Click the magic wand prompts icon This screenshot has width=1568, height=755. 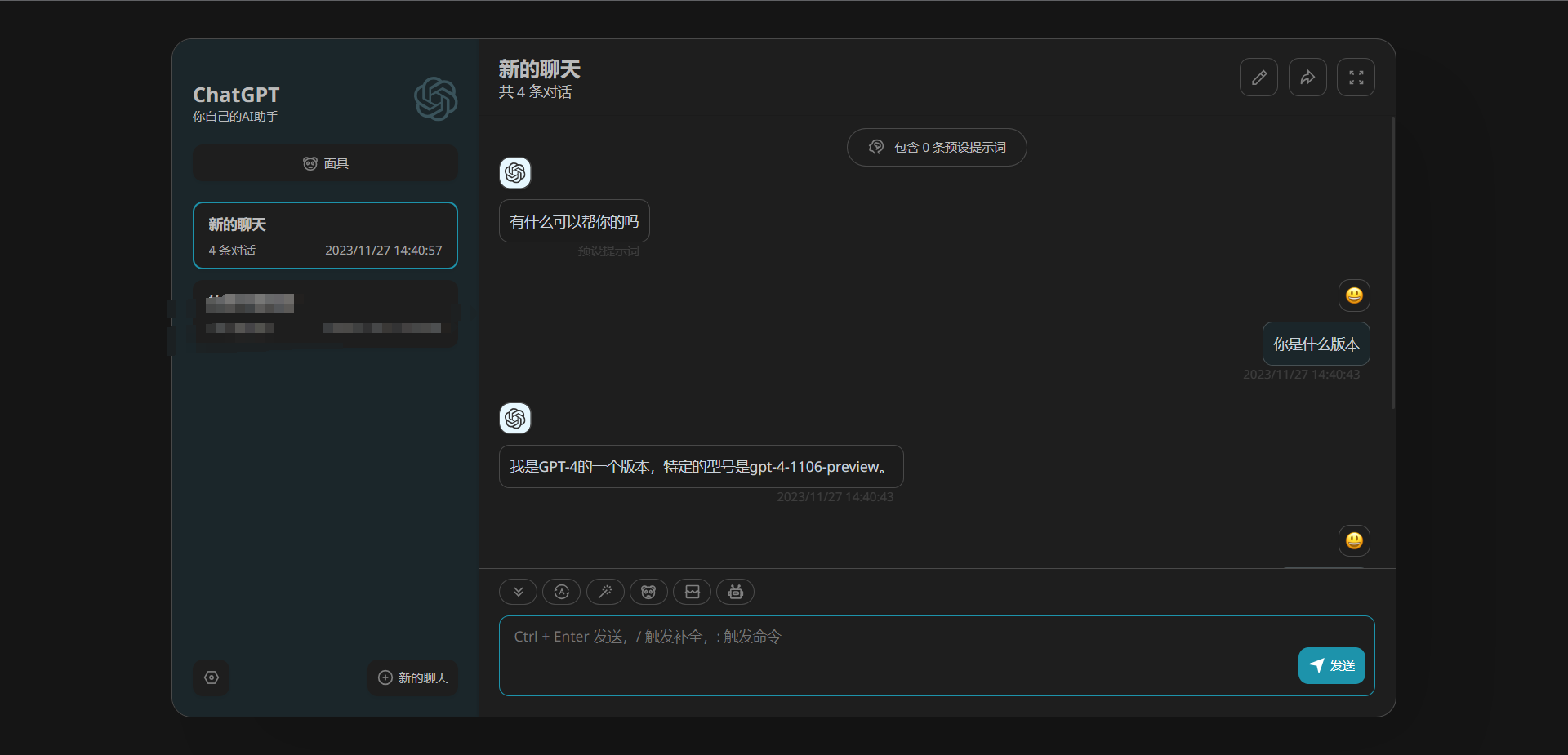click(x=605, y=592)
